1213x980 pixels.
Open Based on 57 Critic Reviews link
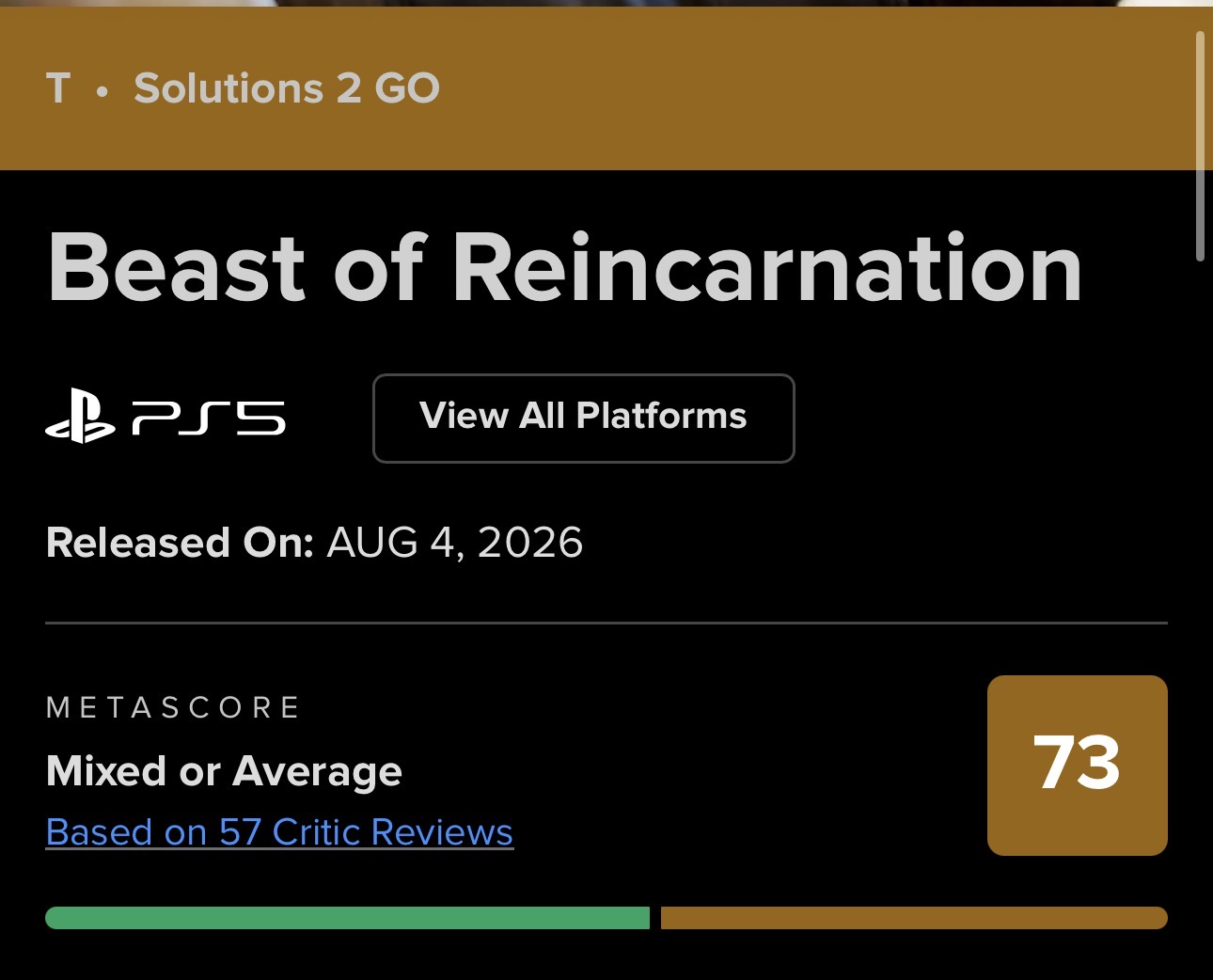[279, 832]
